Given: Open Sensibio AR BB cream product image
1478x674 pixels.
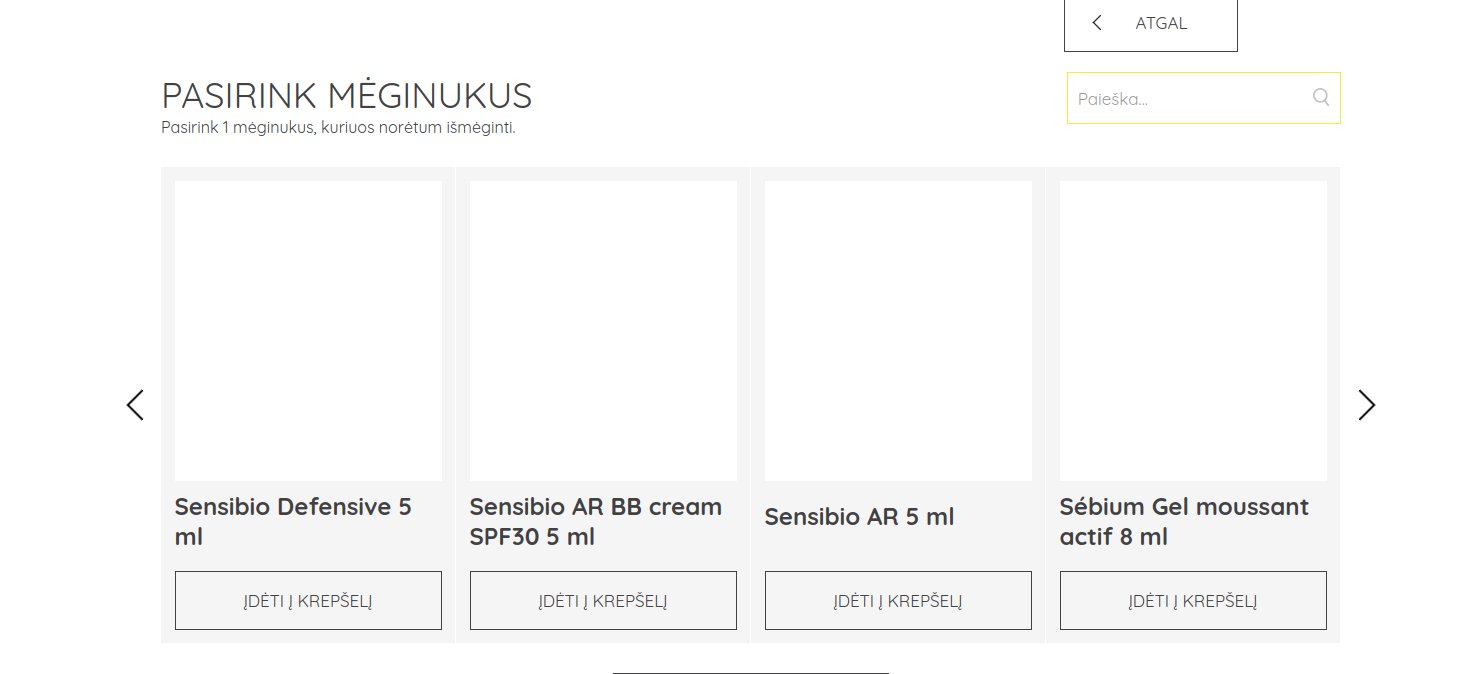Looking at the screenshot, I should point(603,331).
